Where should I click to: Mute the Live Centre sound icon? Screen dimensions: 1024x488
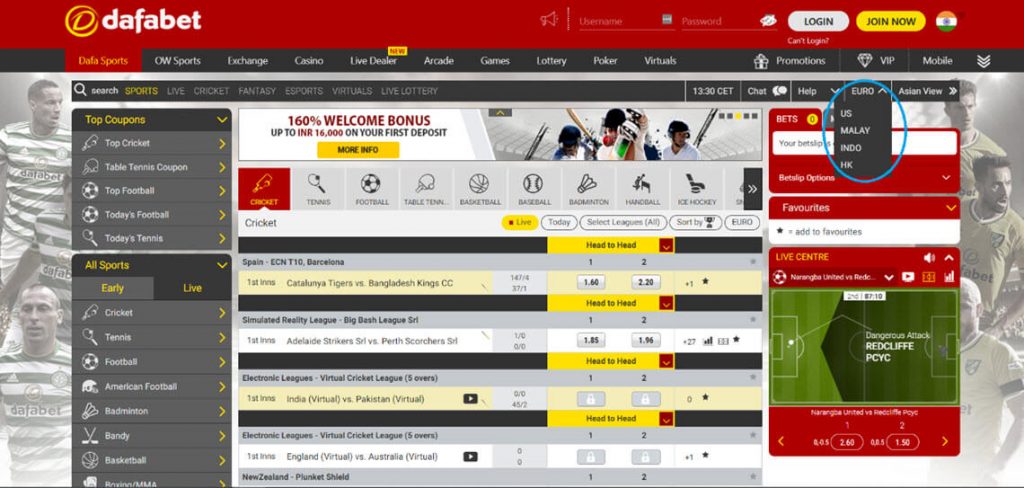tap(929, 257)
